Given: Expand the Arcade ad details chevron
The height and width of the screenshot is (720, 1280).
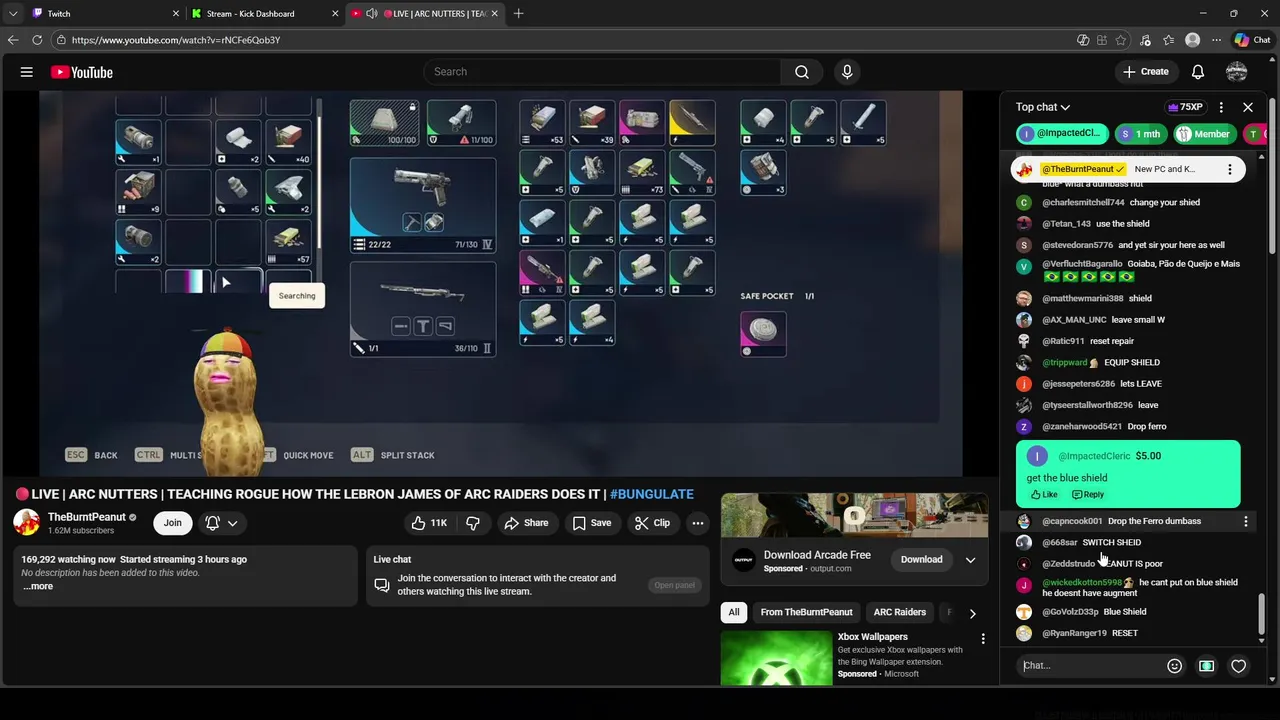Looking at the screenshot, I should point(970,560).
